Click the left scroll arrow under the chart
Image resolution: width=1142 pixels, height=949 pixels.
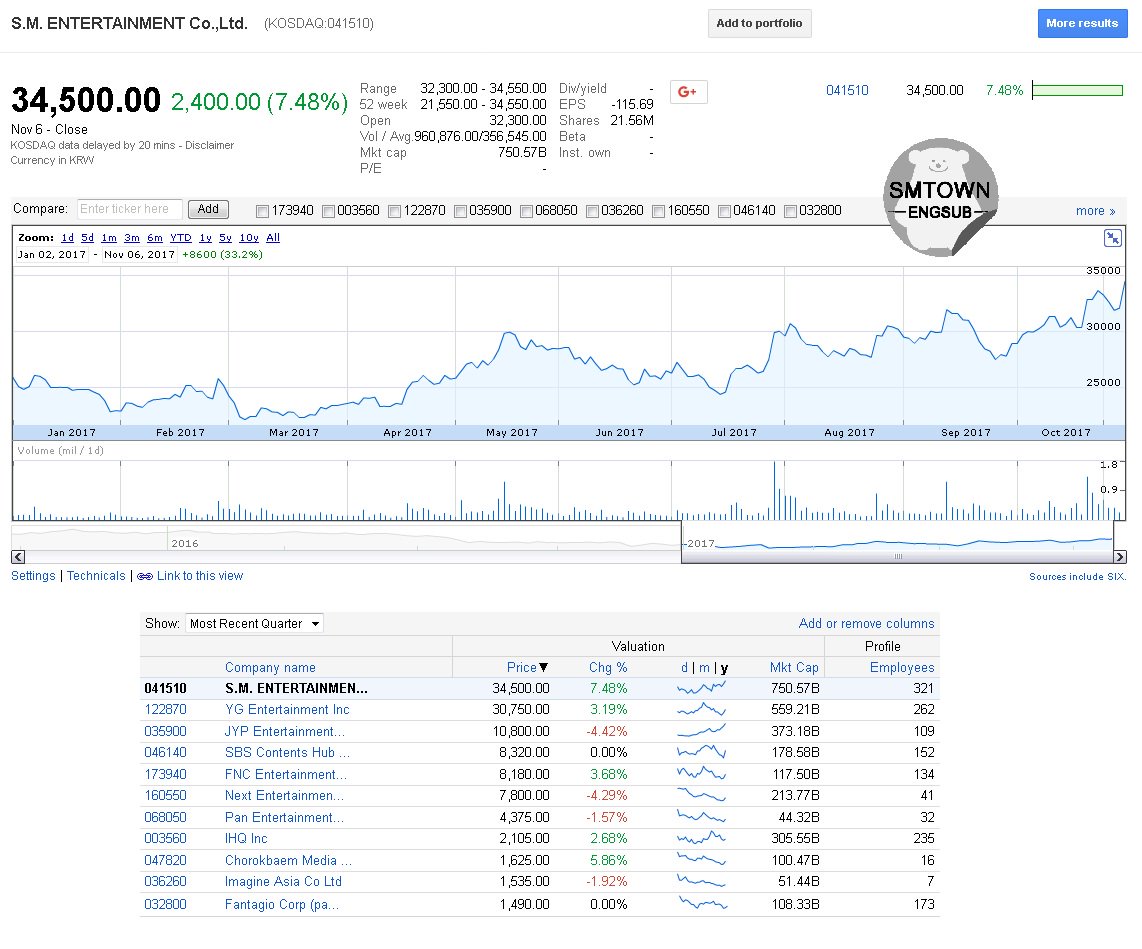[x=18, y=557]
